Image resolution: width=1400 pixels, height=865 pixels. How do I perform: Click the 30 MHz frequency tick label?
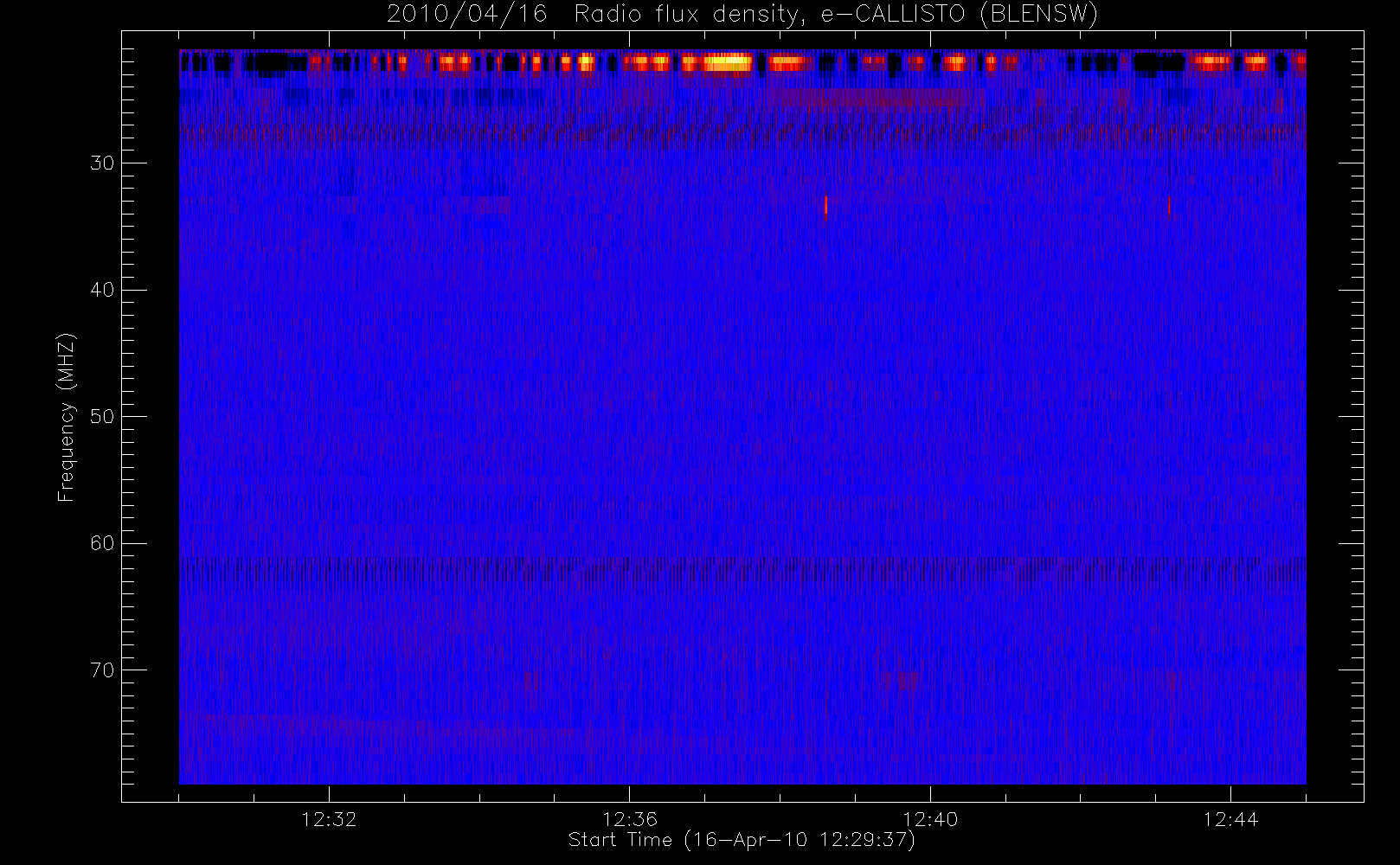click(102, 163)
